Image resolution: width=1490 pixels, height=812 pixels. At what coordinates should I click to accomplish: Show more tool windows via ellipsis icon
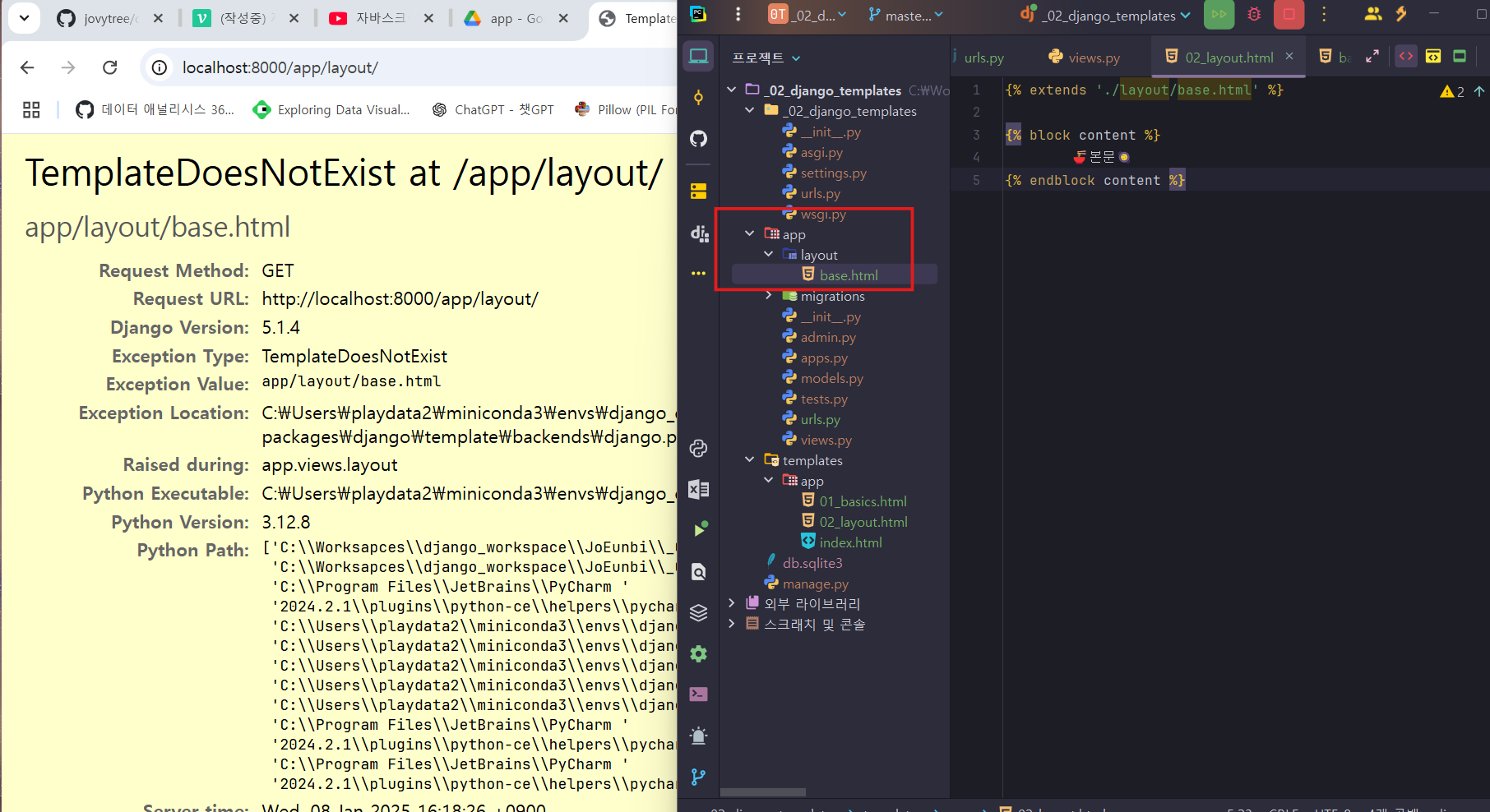(698, 273)
